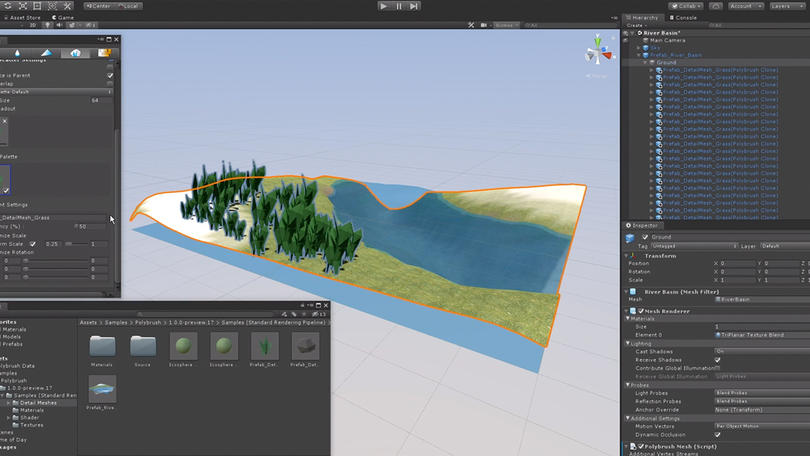Toggle hidden packages count in Project
This screenshot has height=456, width=810.
pyautogui.click(x=319, y=314)
